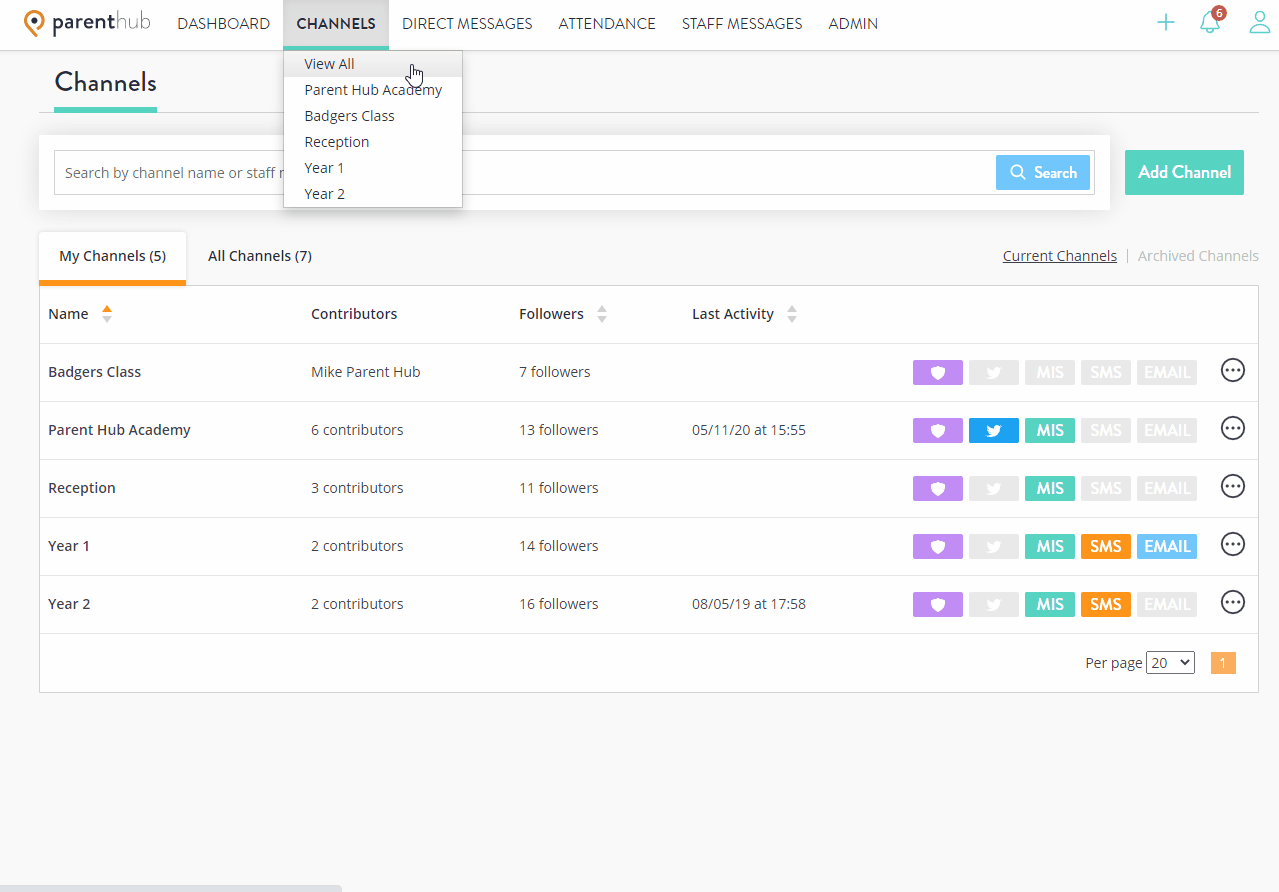Open more options for Parent Hub Academy
This screenshot has height=892, width=1279.
click(1233, 428)
